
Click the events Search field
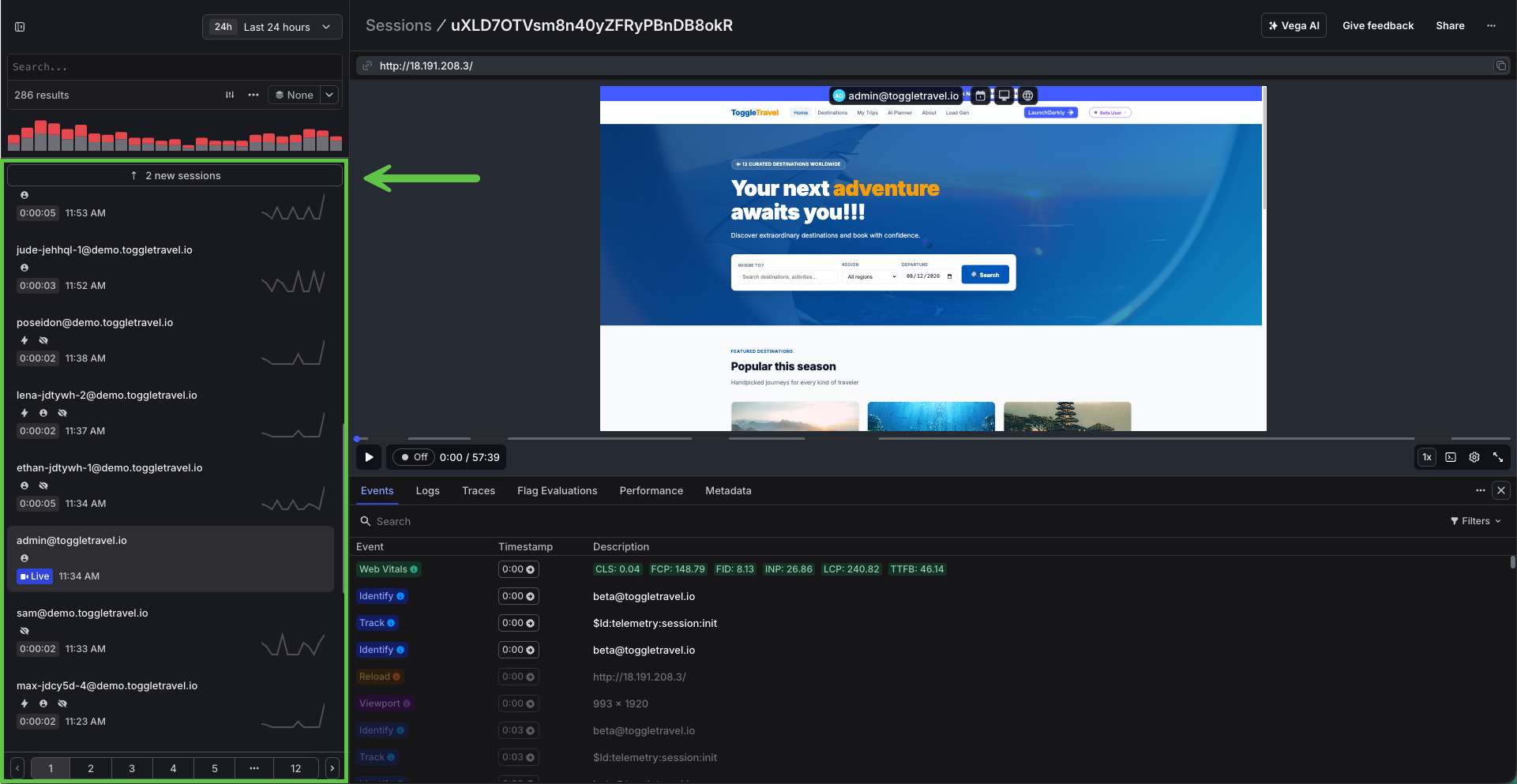pos(899,521)
